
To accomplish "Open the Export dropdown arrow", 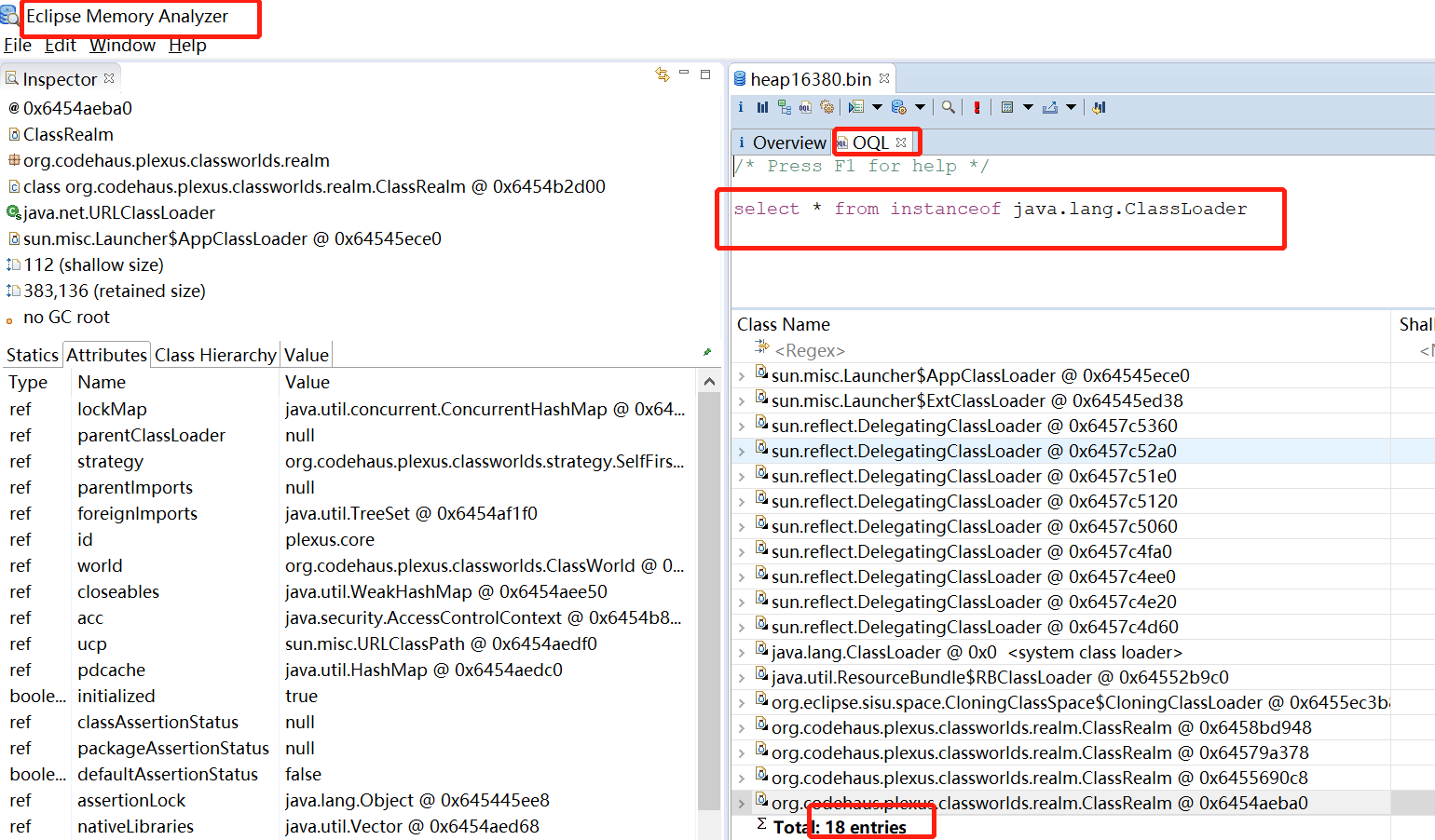I will (x=1071, y=107).
